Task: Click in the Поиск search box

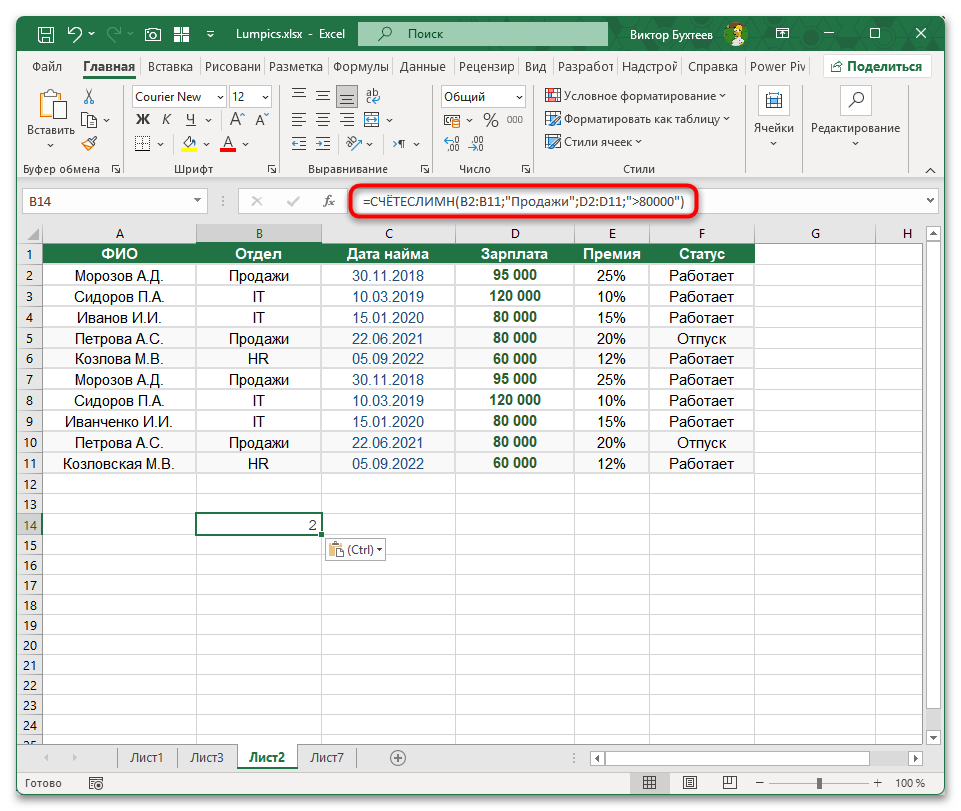Action: point(483,34)
